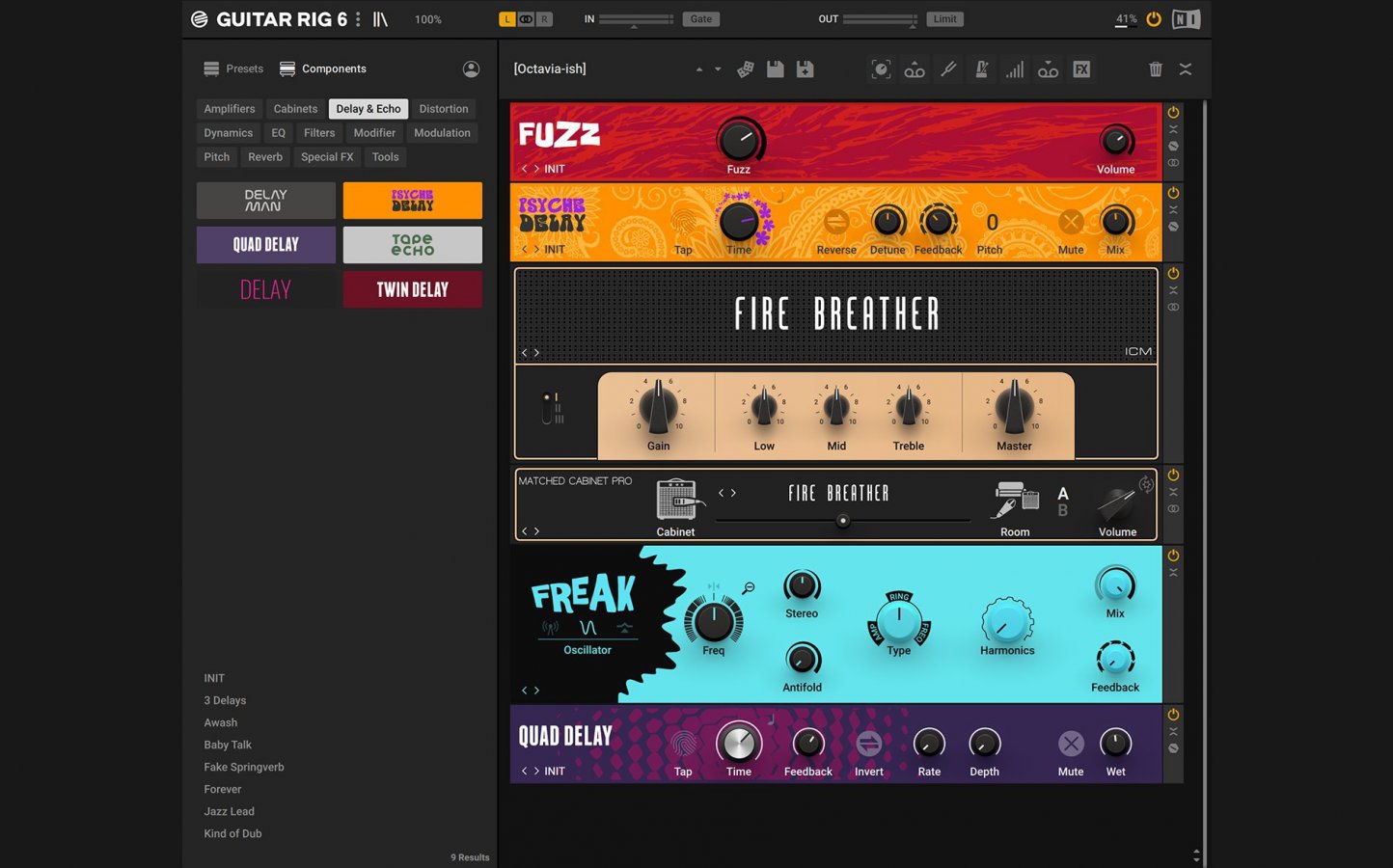Select the Amplifiers category

(229, 108)
